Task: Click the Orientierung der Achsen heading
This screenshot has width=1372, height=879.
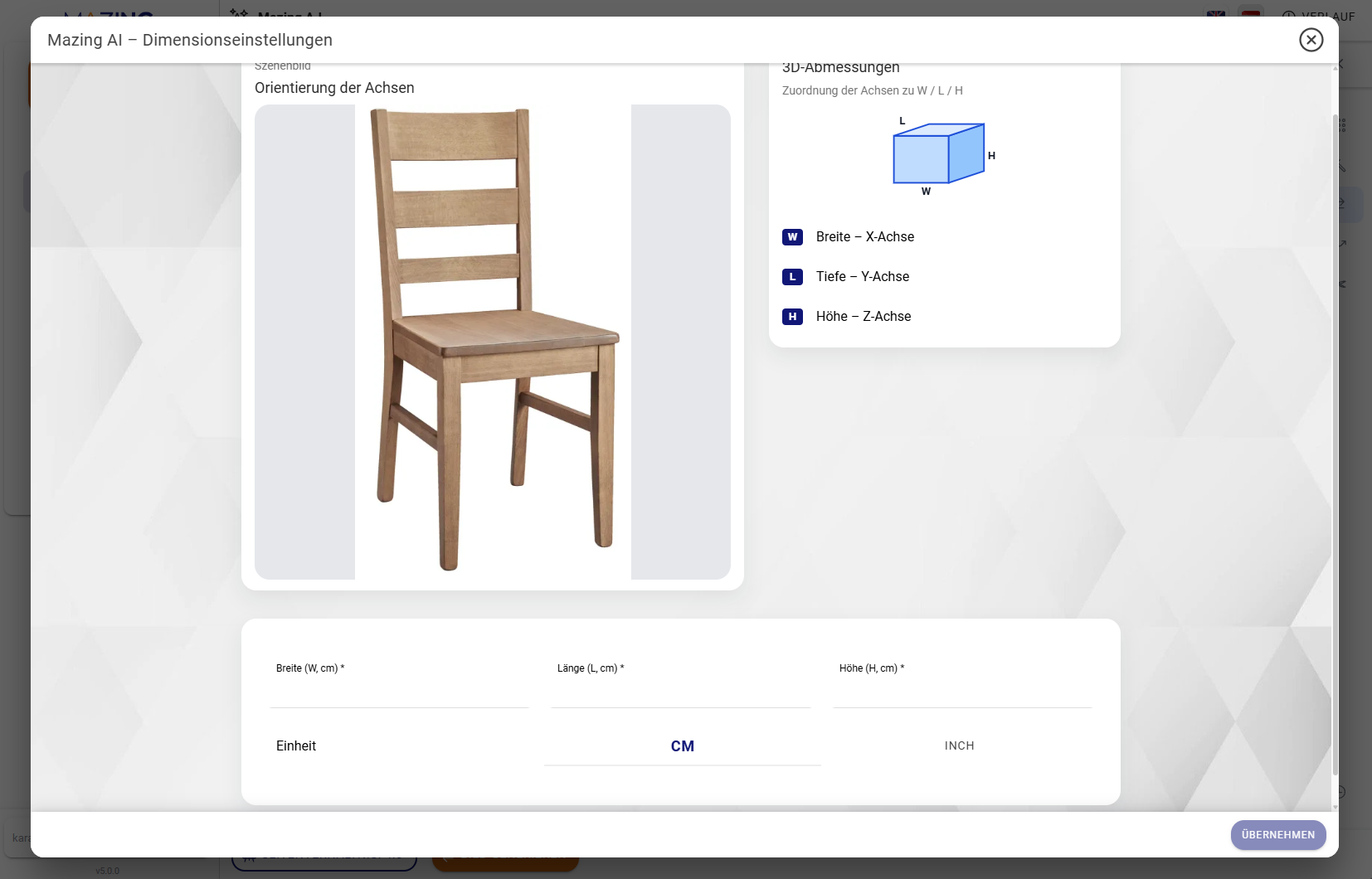Action: coord(334,88)
